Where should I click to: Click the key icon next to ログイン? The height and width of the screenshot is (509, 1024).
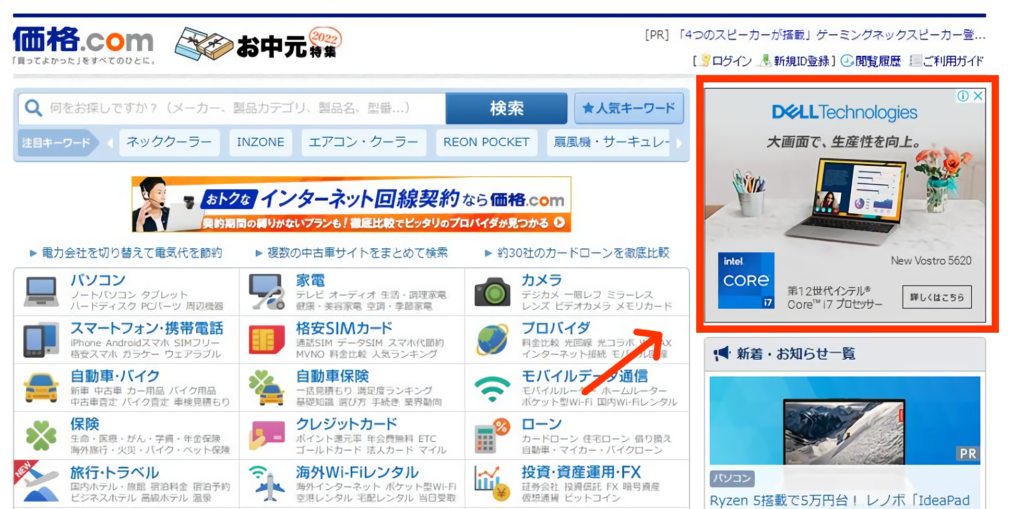pyautogui.click(x=705, y=61)
